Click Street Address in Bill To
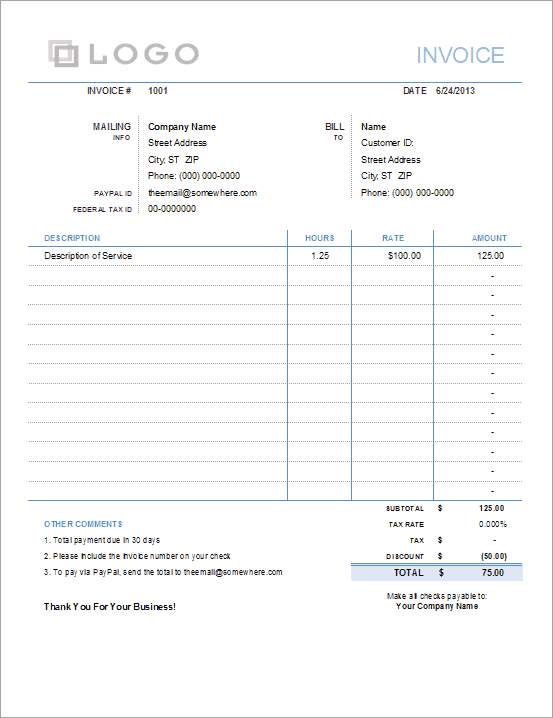Image resolution: width=553 pixels, height=718 pixels. pos(390,160)
